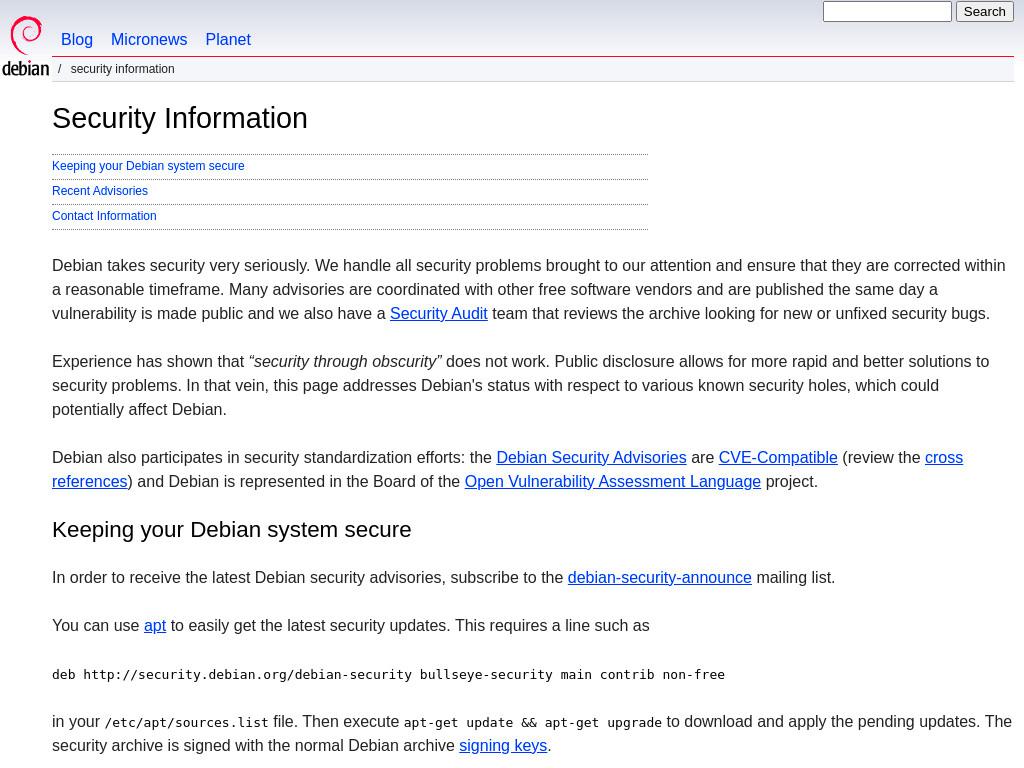Click the 'apt-get update && apt-get upgrade' command
The height and width of the screenshot is (768, 1024).
click(532, 723)
